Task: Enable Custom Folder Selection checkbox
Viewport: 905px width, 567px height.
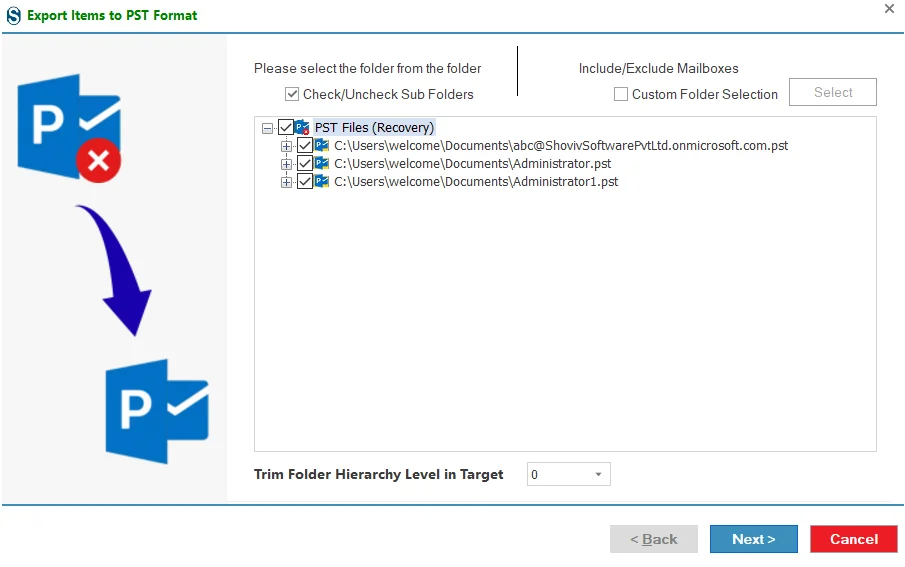Action: coord(621,94)
